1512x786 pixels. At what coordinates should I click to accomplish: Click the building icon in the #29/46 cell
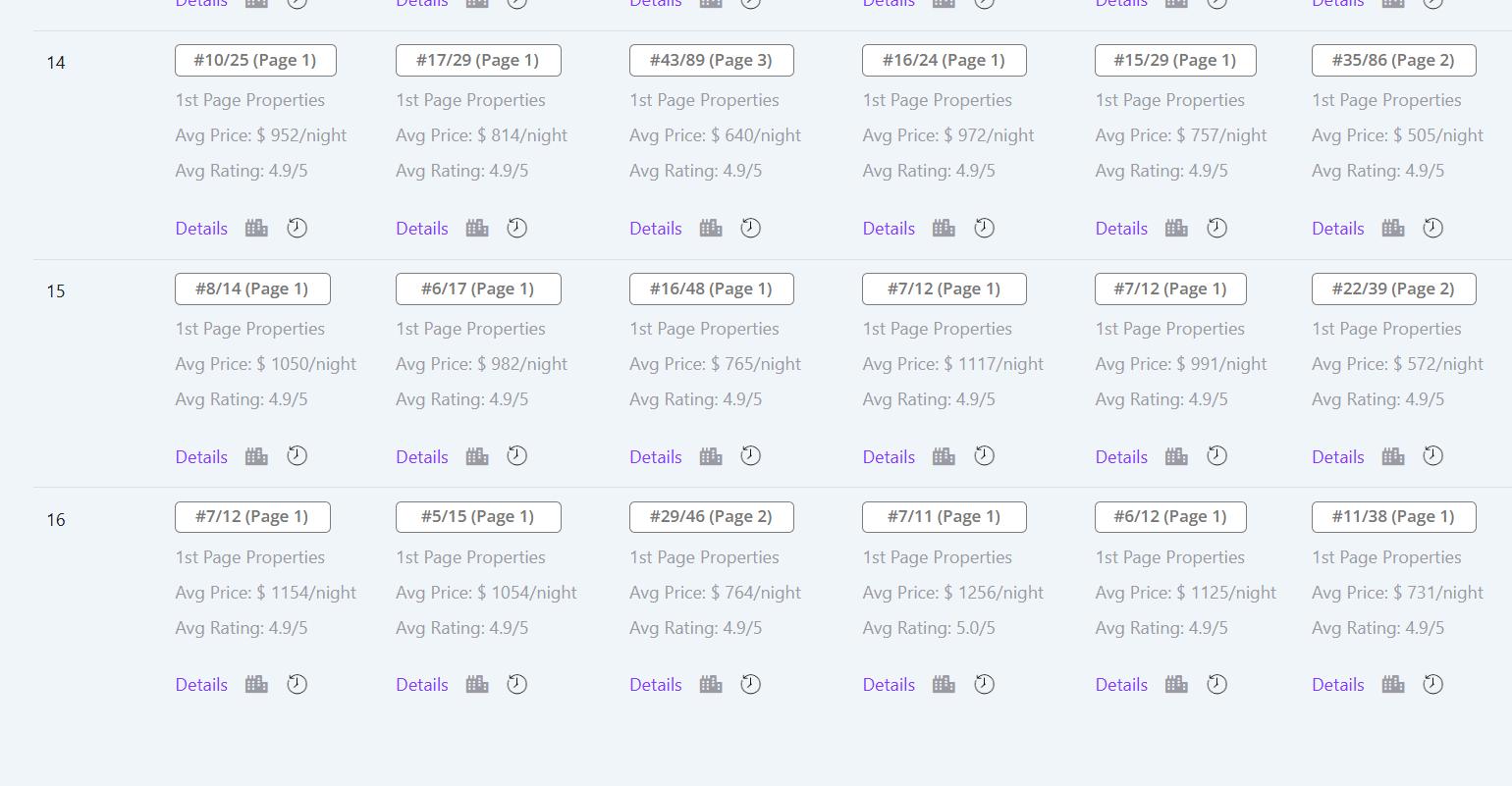pyautogui.click(x=711, y=684)
